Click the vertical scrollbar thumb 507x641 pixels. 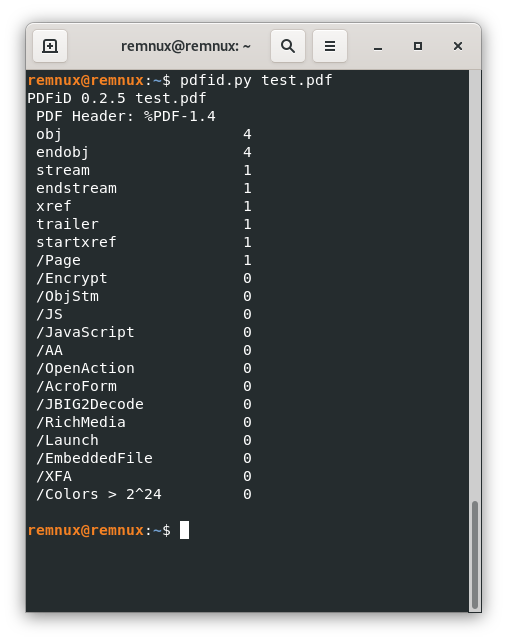click(x=475, y=555)
